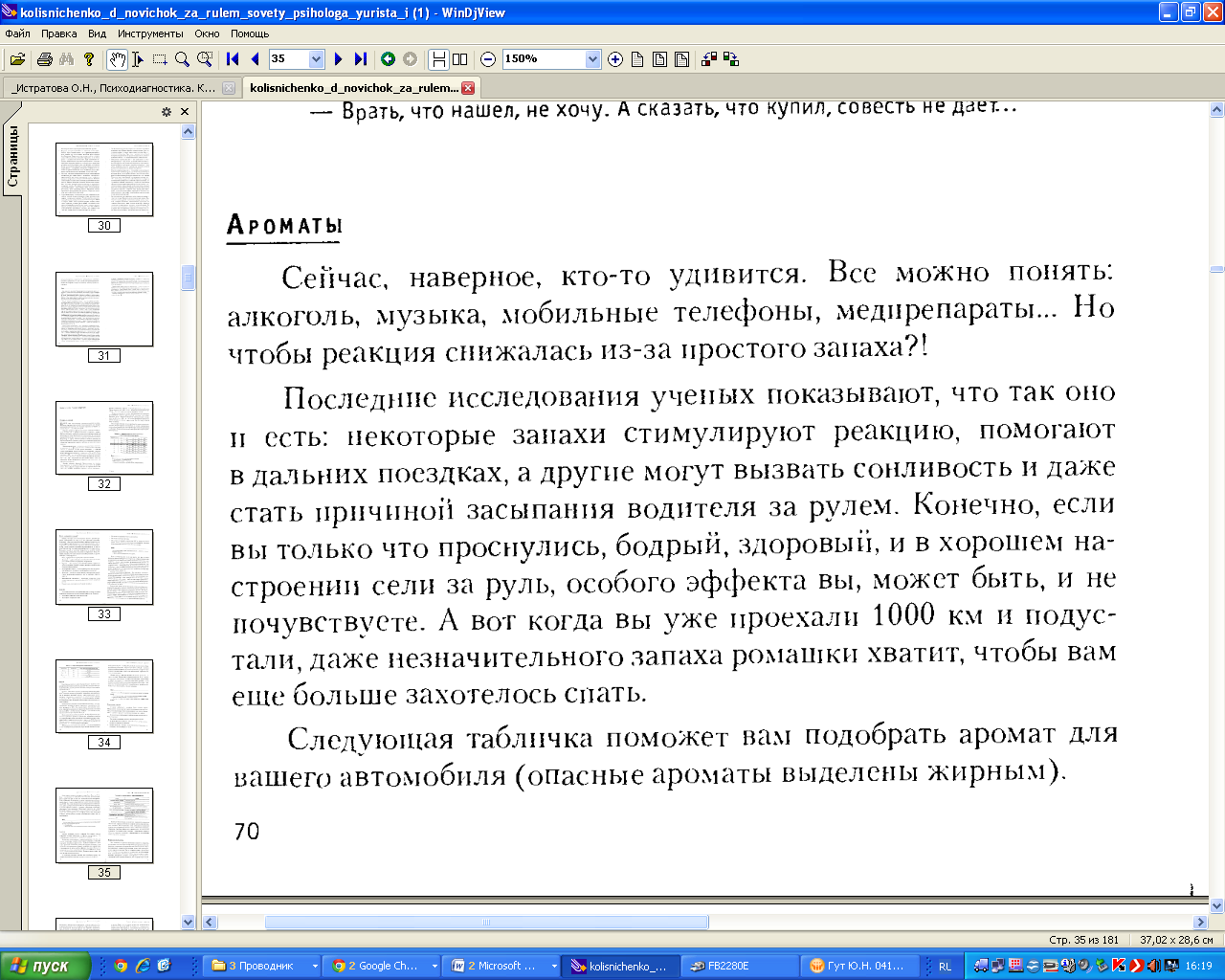Click the Print icon in toolbar
The height and width of the screenshot is (980, 1225).
tap(44, 59)
